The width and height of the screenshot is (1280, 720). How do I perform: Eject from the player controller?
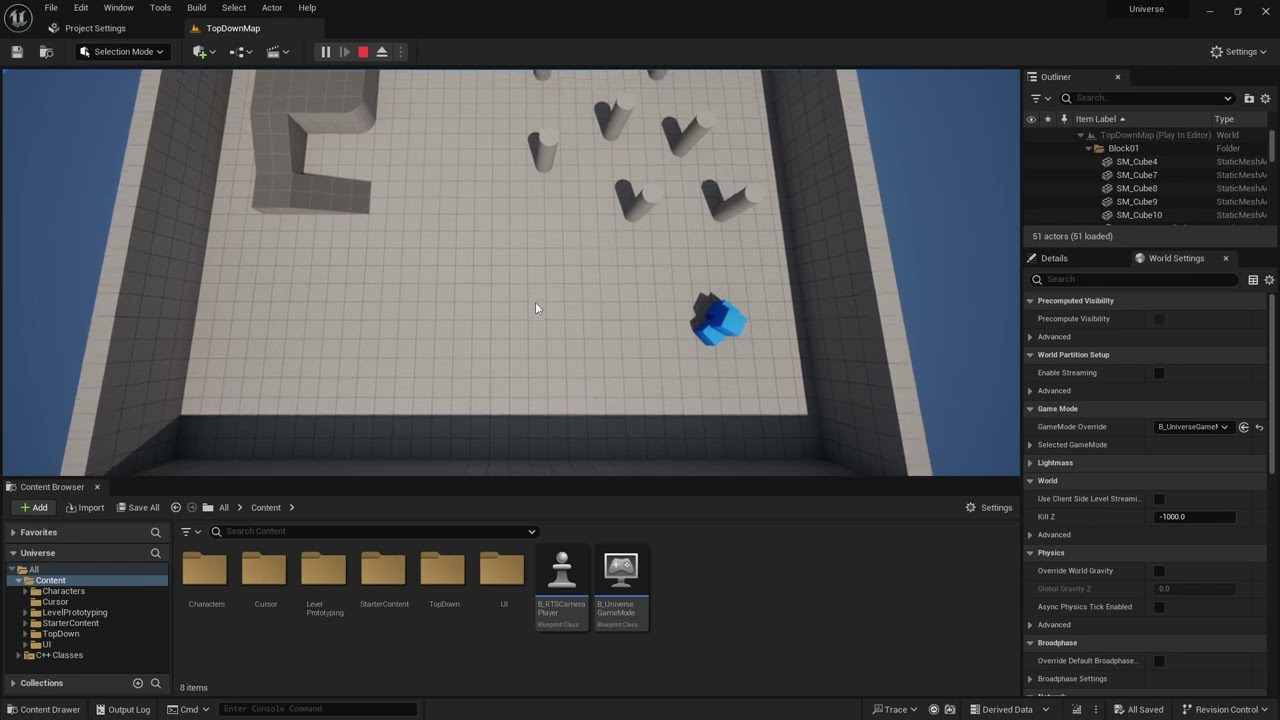point(382,52)
